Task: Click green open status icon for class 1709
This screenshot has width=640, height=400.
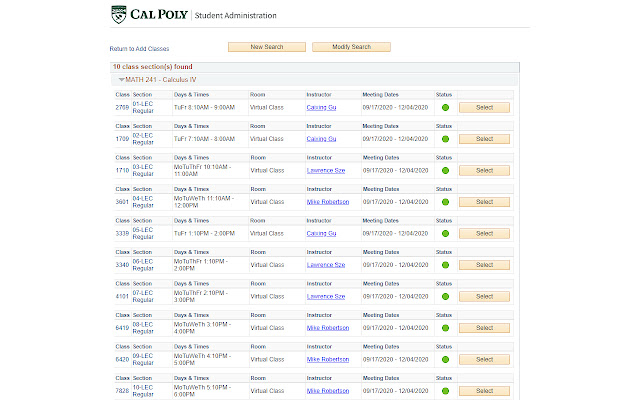Action: tap(445, 139)
